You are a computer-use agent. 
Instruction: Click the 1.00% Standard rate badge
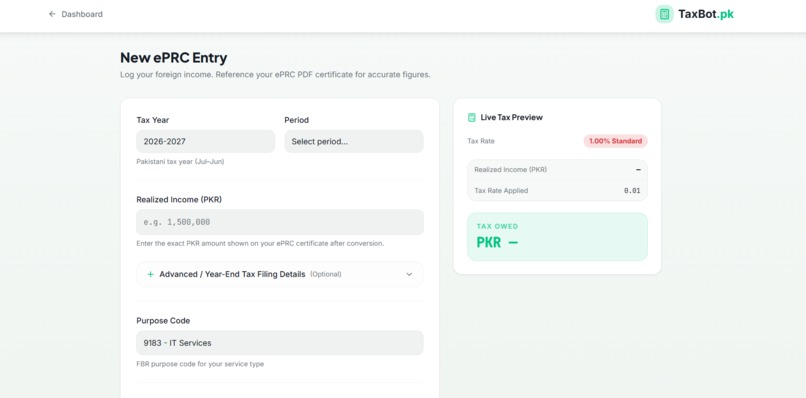615,141
